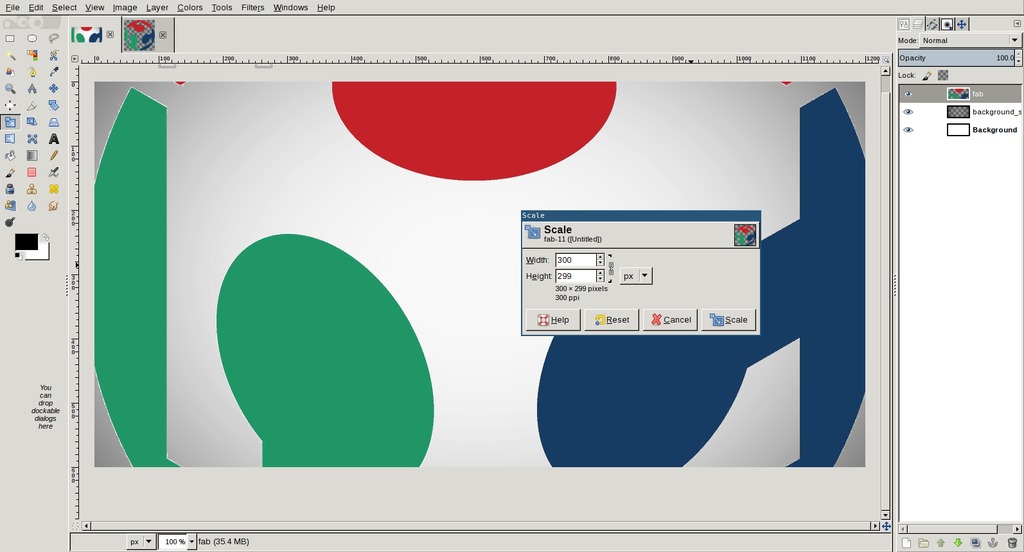Image resolution: width=1024 pixels, height=552 pixels.
Task: Select the Heal bandage tool
Action: click(x=54, y=189)
